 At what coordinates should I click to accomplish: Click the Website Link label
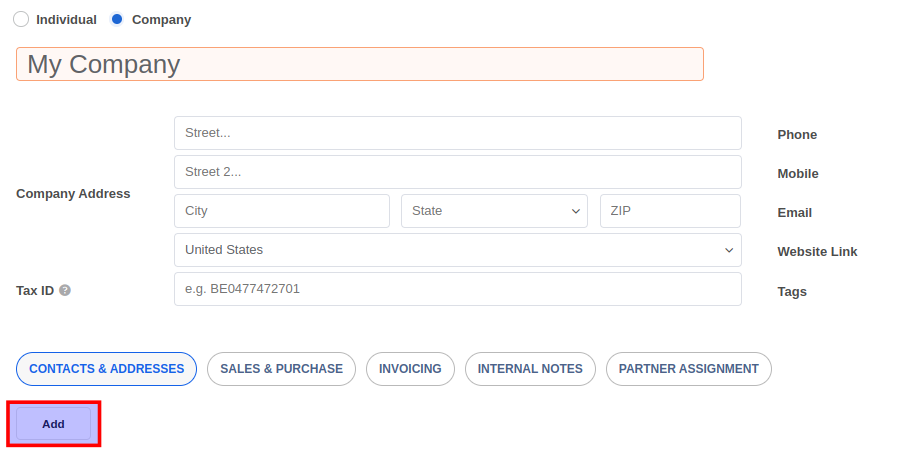817,252
